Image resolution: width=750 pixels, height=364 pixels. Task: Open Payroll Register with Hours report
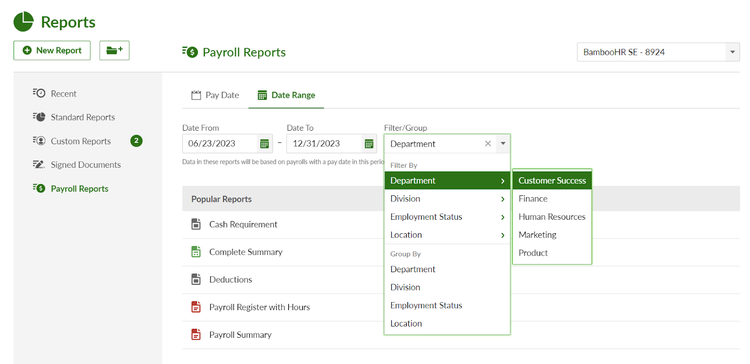259,307
